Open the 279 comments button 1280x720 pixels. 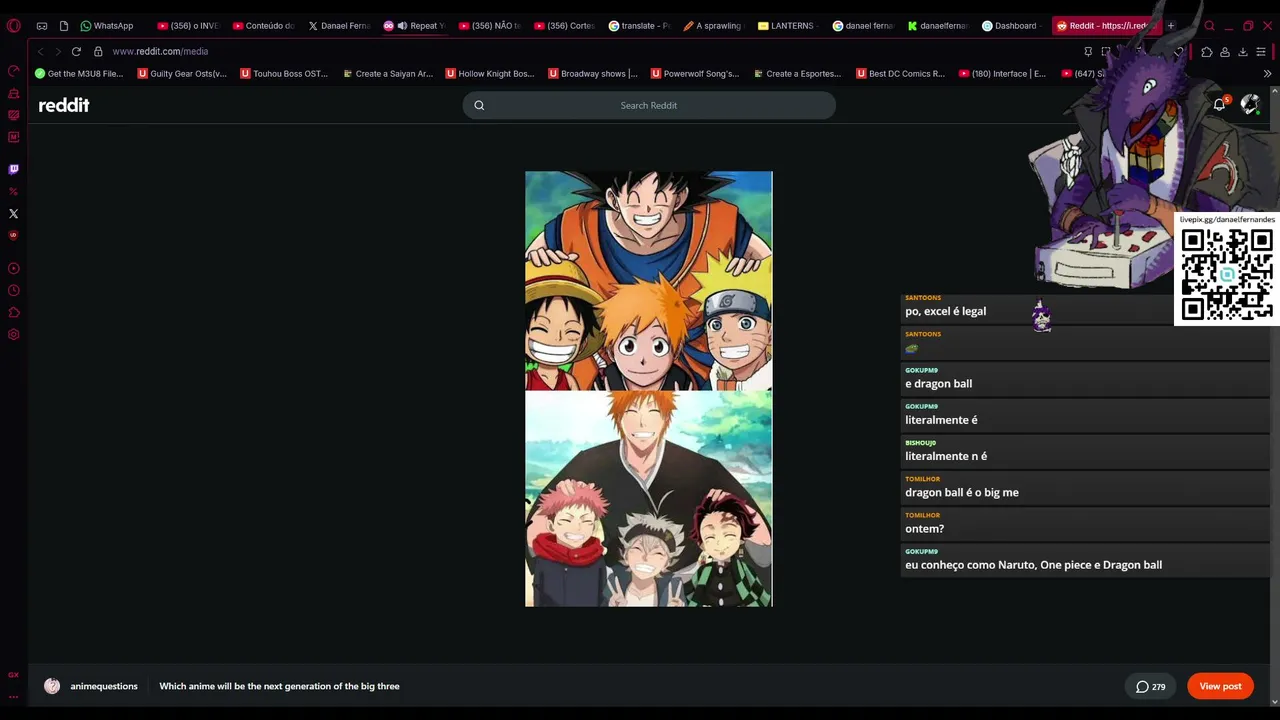tap(1151, 686)
